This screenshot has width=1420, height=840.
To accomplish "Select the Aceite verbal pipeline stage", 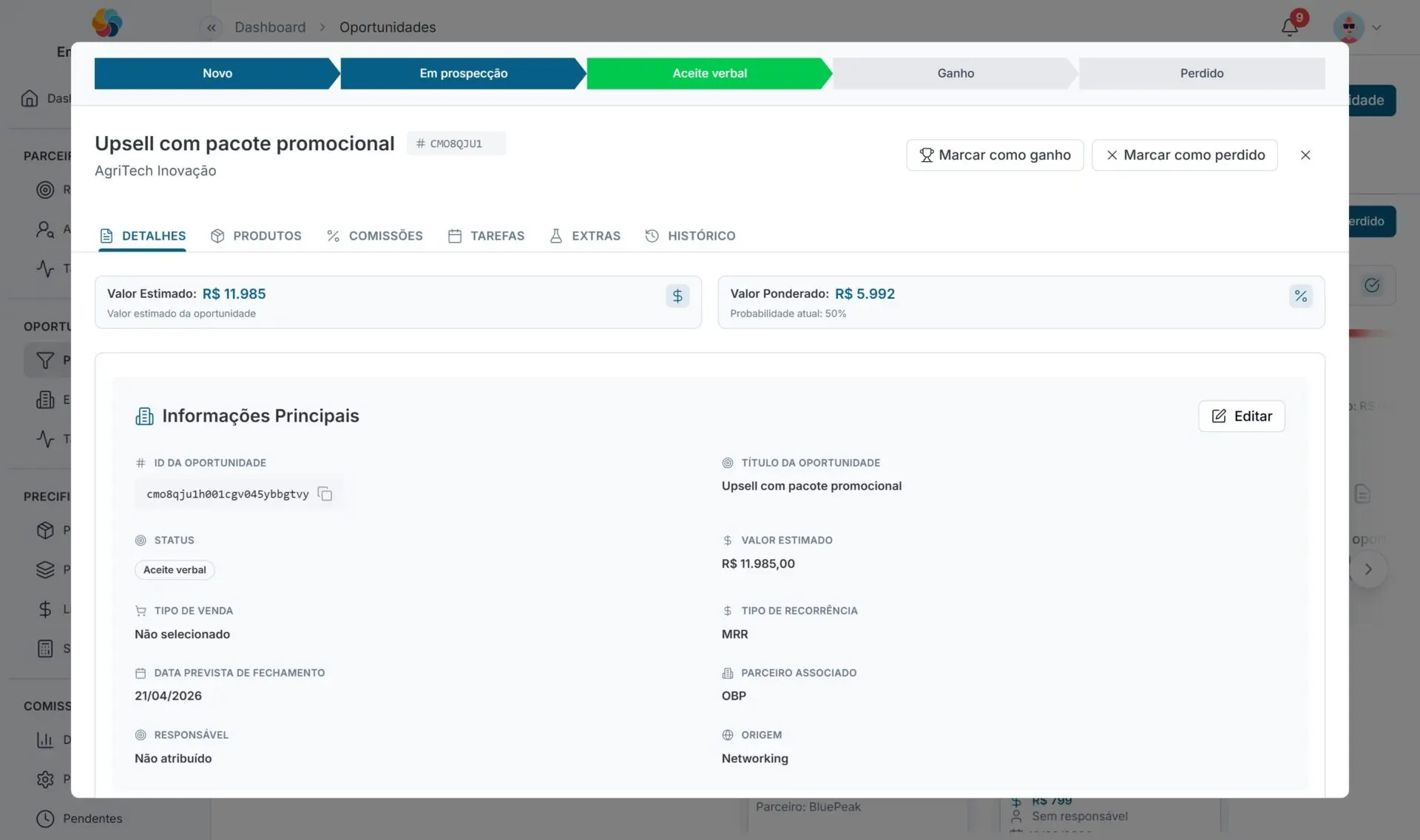I will tap(709, 73).
